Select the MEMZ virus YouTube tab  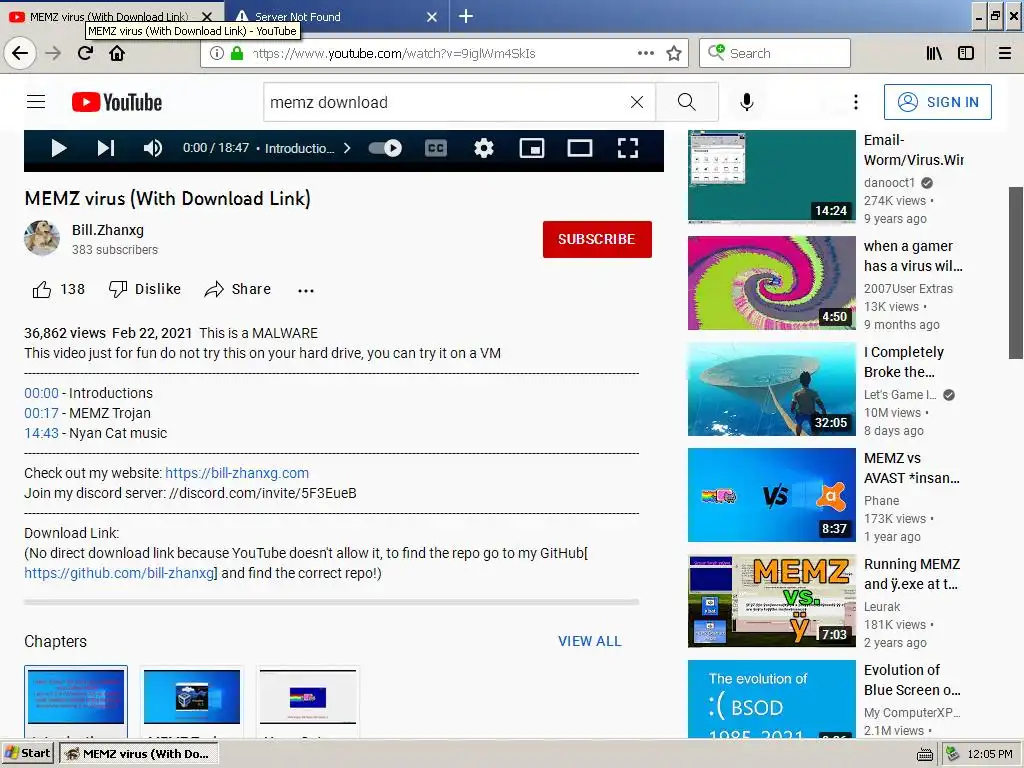point(111,16)
